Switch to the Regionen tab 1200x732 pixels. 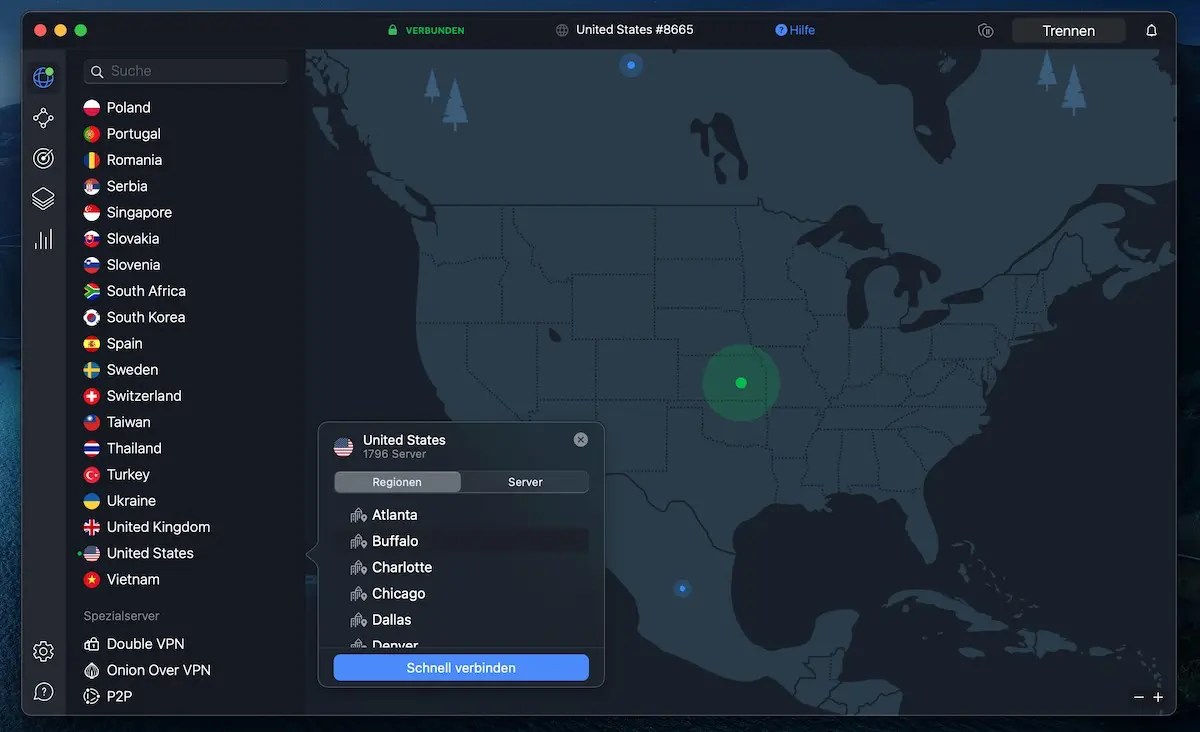(397, 482)
